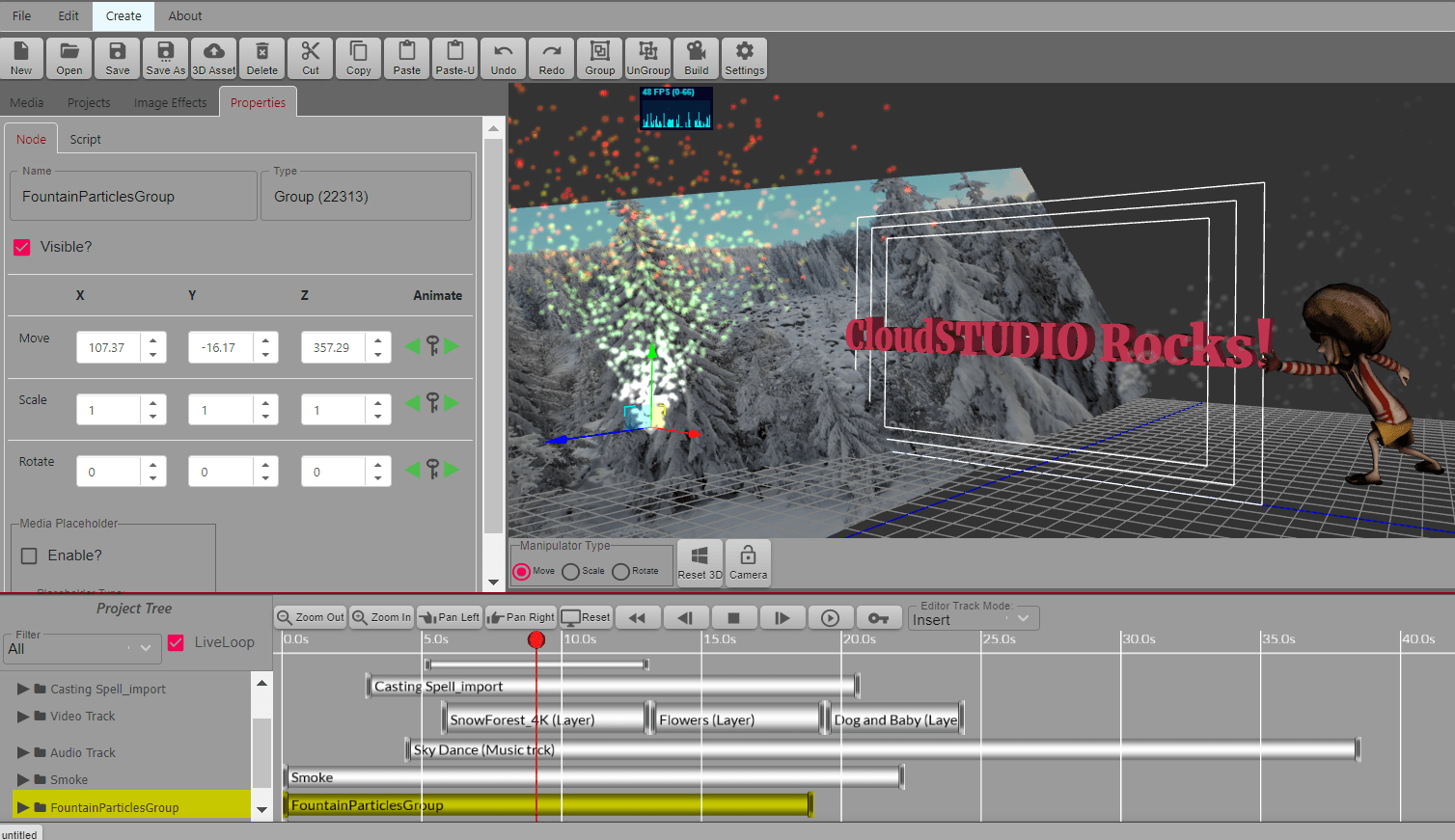The width and height of the screenshot is (1455, 840).
Task: Click the Move Y input field
Action: [x=221, y=347]
